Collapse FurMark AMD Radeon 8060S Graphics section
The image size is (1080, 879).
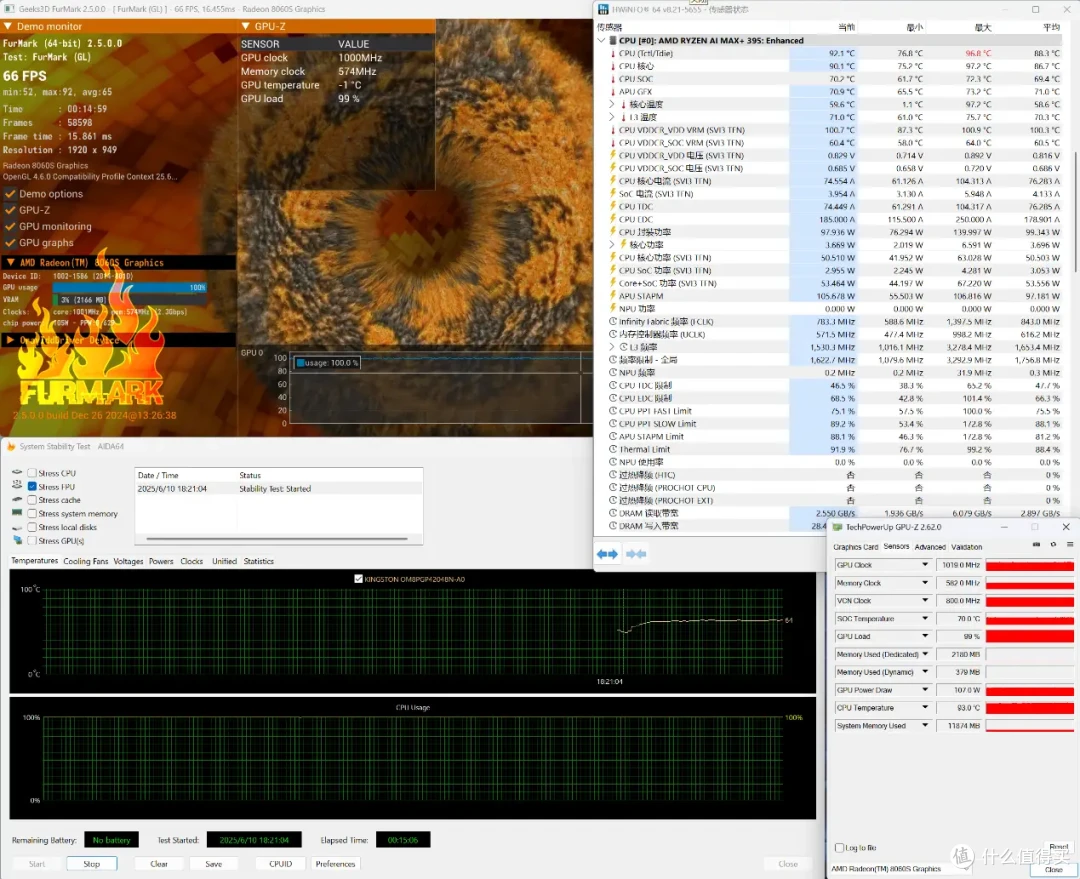pyautogui.click(x=10, y=262)
